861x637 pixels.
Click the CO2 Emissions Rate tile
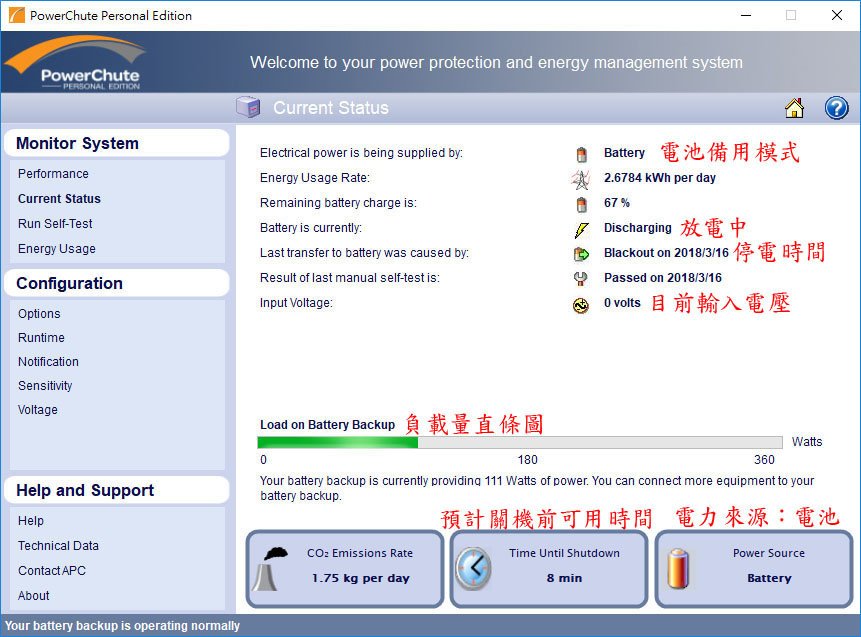click(x=345, y=569)
